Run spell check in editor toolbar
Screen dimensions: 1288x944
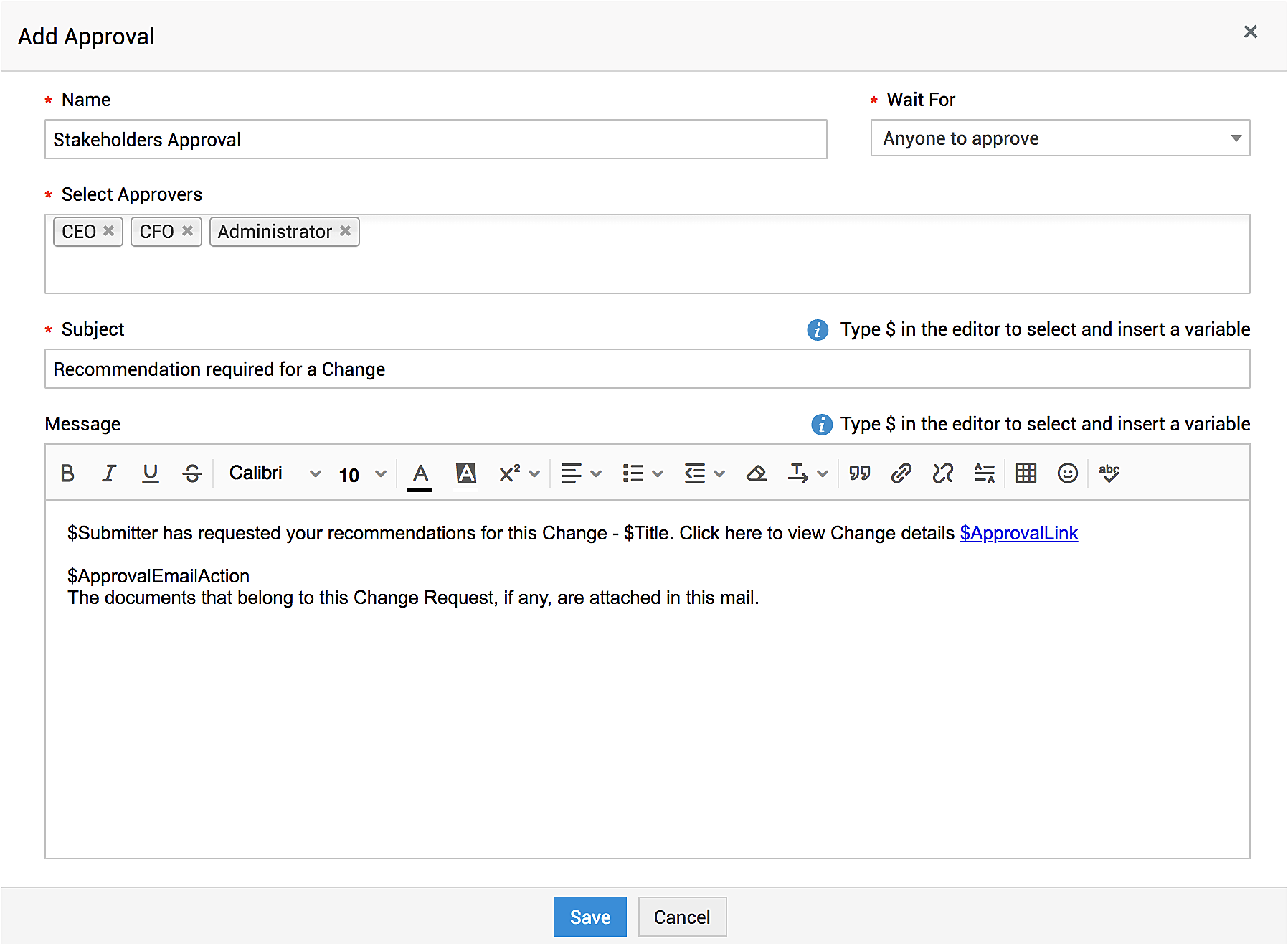point(1109,473)
